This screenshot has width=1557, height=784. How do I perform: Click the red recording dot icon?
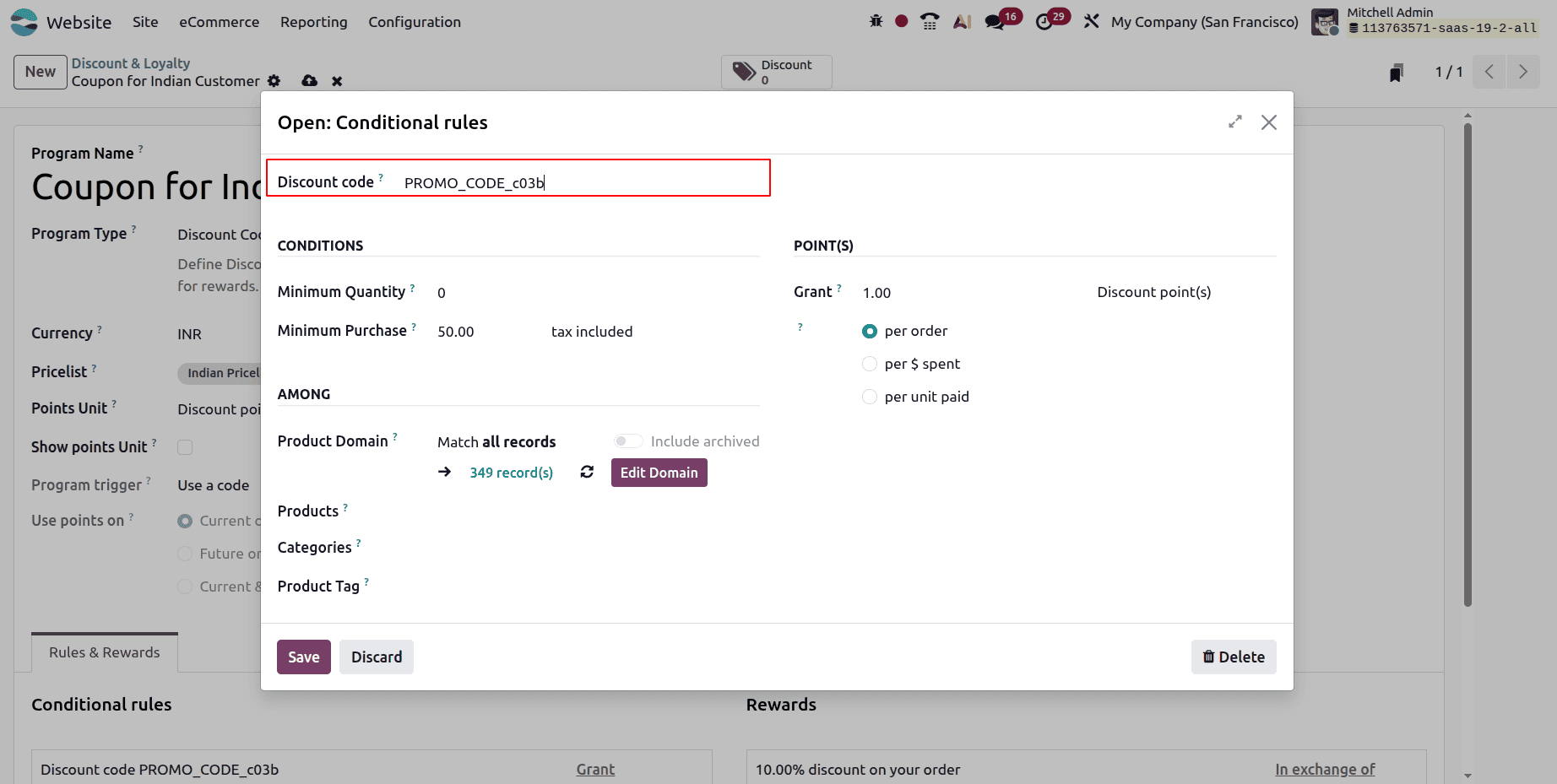902,21
